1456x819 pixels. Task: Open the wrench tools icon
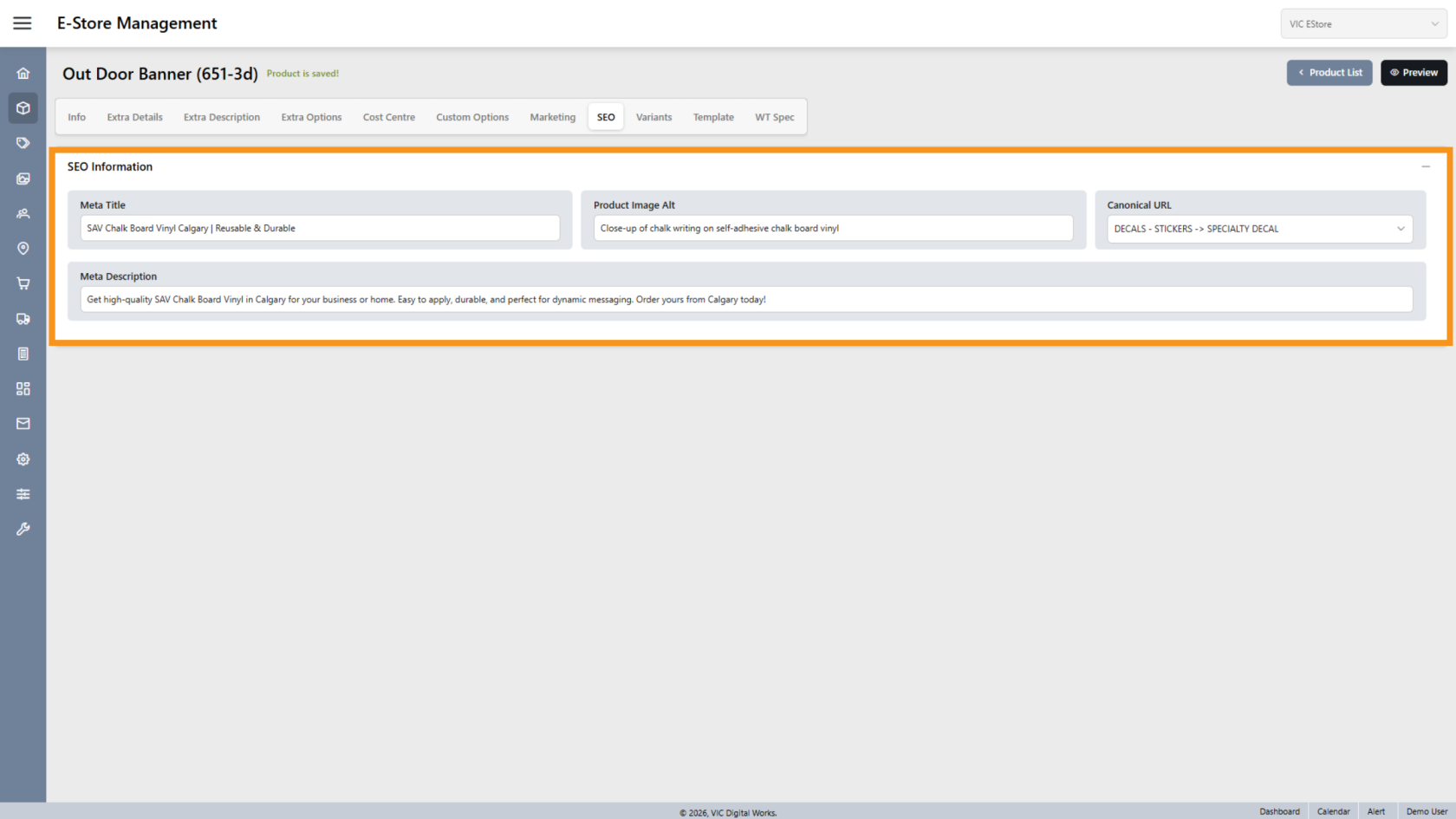pos(23,529)
